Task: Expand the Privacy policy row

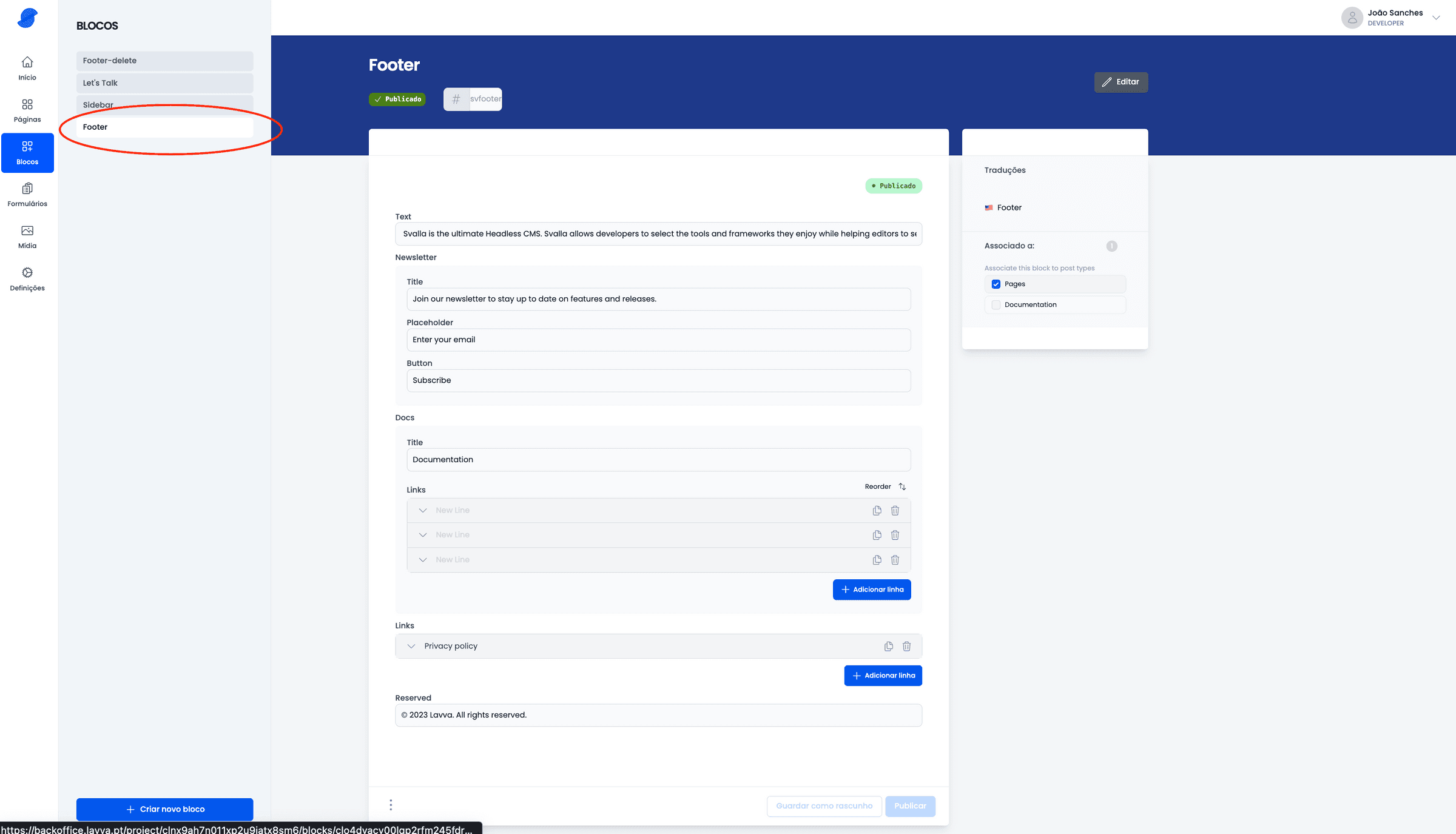Action: [411, 646]
